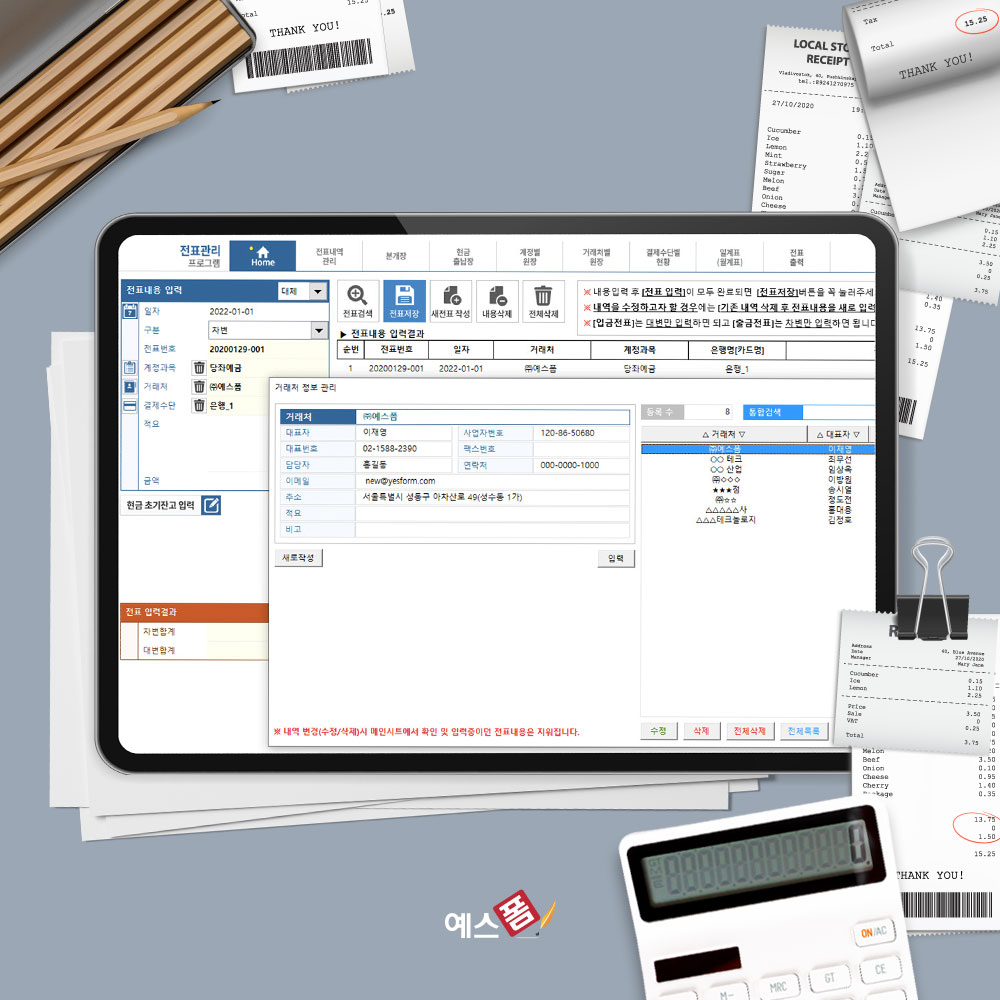The image size is (1000, 1000).
Task: Clear ㈜예스폼 with the 거래처 trash icon
Action: (199, 386)
